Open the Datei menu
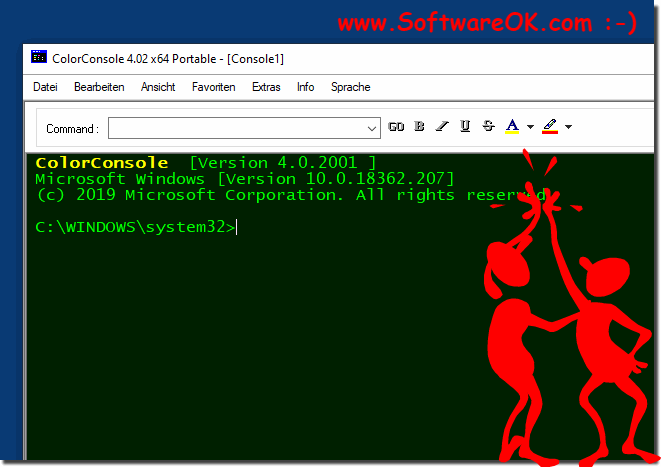661x467 pixels. pyautogui.click(x=45, y=87)
